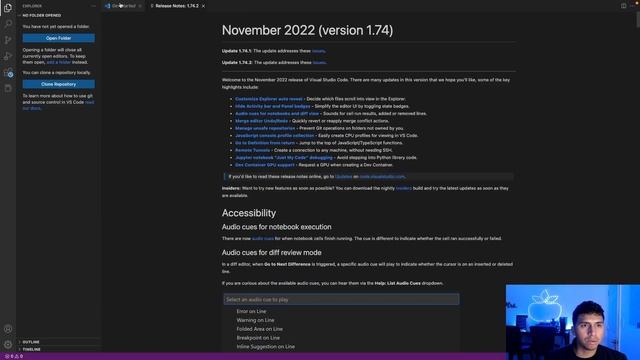Select the Release Notes: 1.74.2 tab
Viewport: 640px width, 360px height.
coord(177,6)
